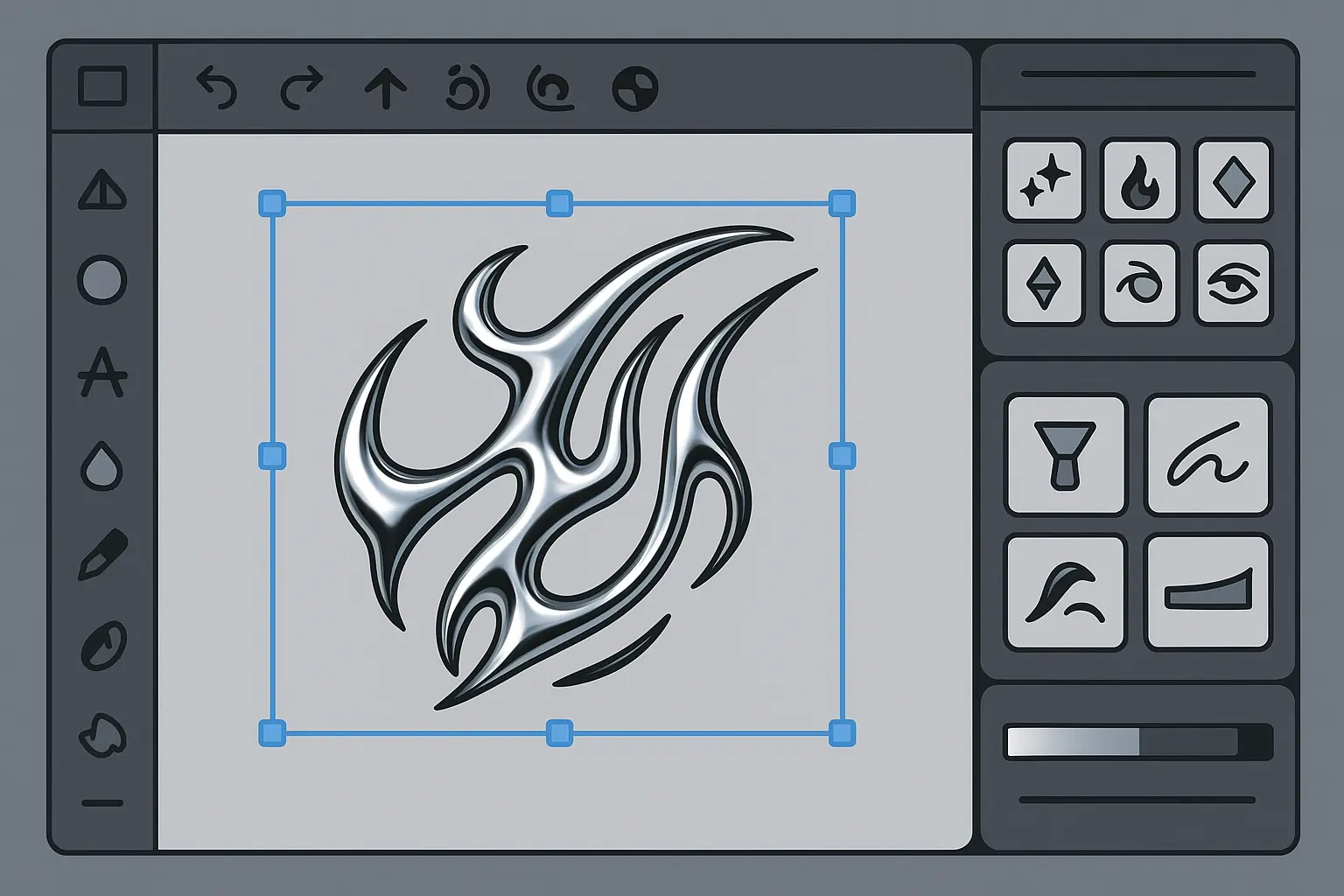Click the top-right corner selection handle

(x=842, y=204)
